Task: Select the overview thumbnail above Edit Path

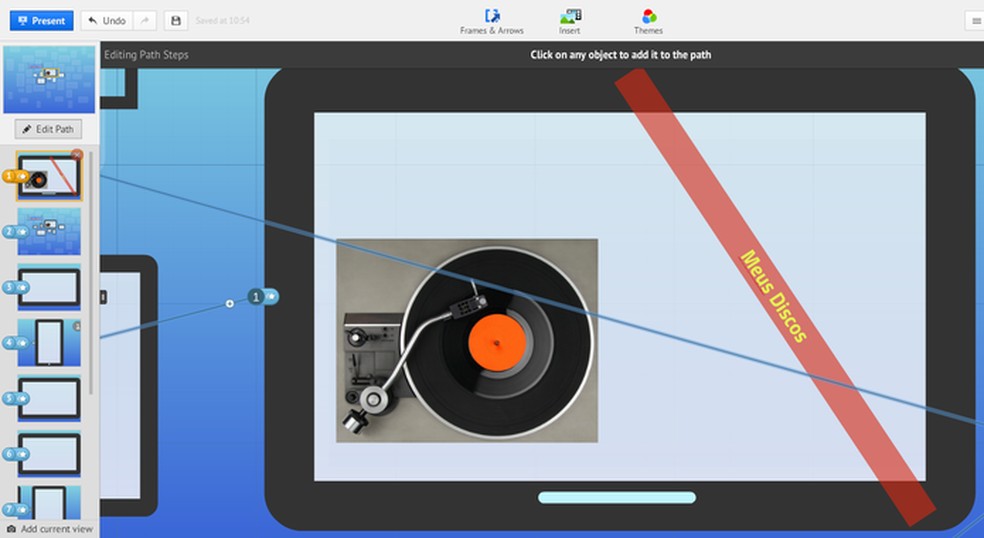Action: pyautogui.click(x=49, y=80)
